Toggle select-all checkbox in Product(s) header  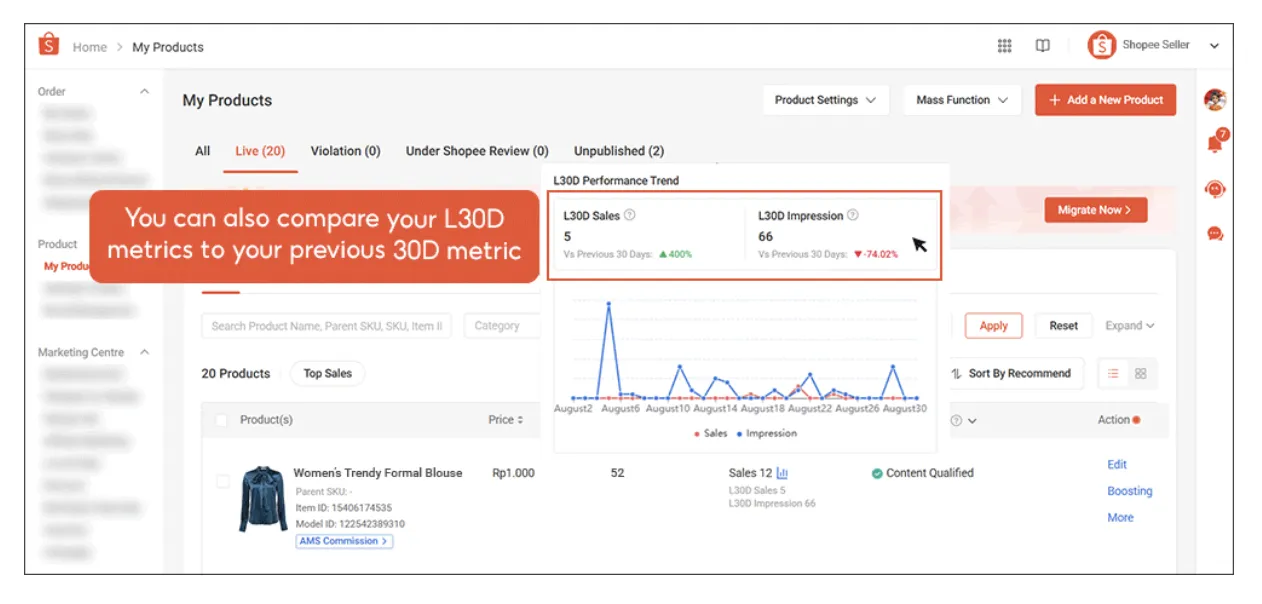coord(222,420)
